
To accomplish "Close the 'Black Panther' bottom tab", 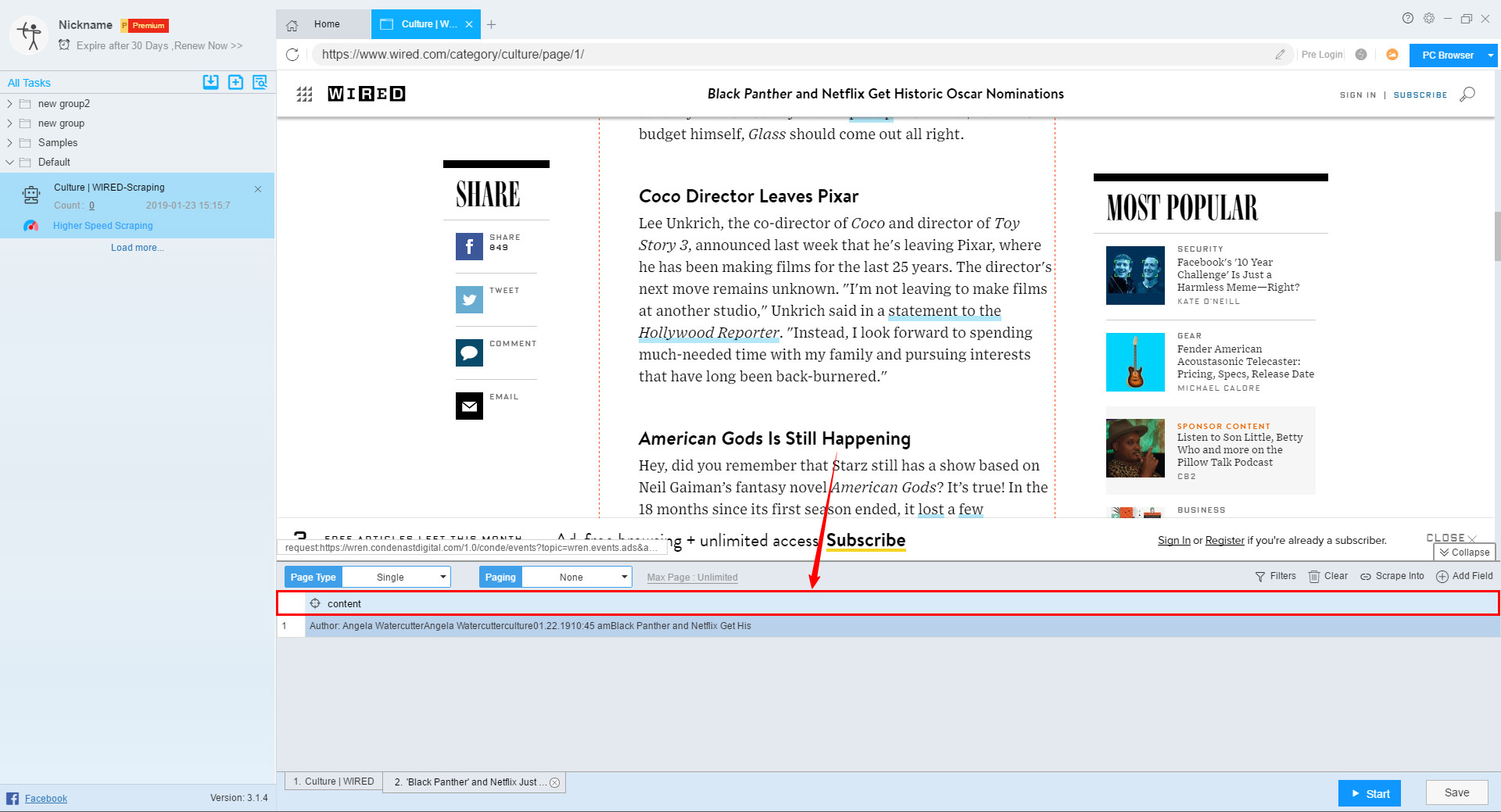I will 555,782.
